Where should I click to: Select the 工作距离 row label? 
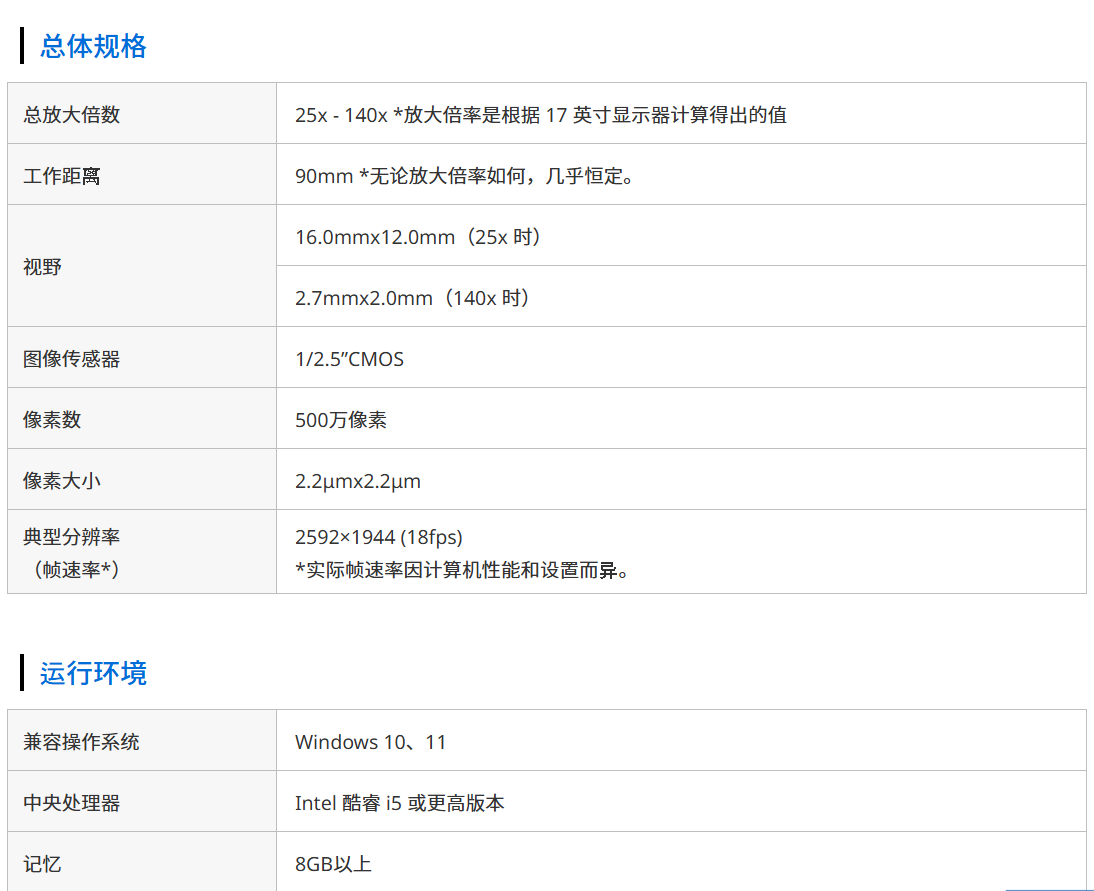coord(61,176)
